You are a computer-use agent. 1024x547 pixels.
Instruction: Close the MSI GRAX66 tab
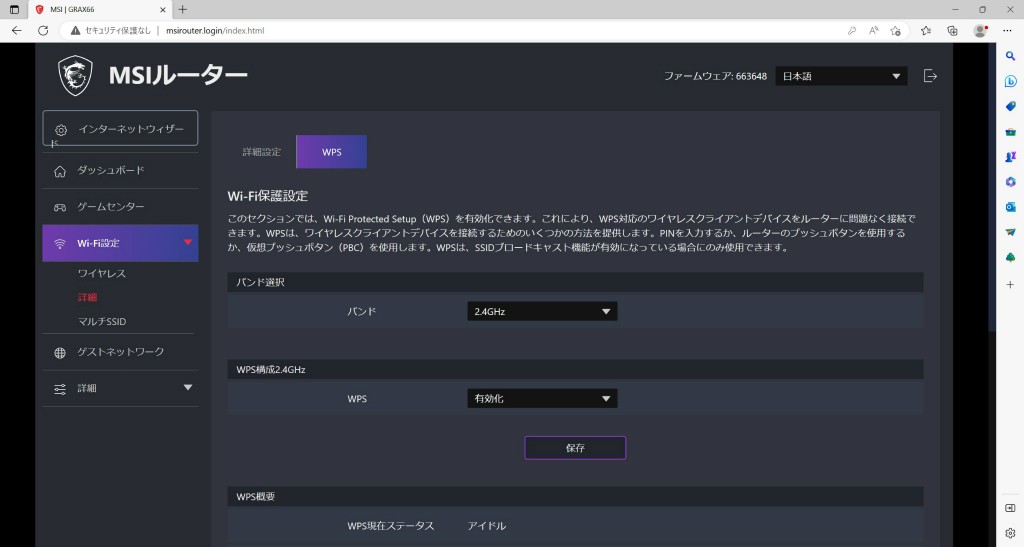pyautogui.click(x=163, y=10)
